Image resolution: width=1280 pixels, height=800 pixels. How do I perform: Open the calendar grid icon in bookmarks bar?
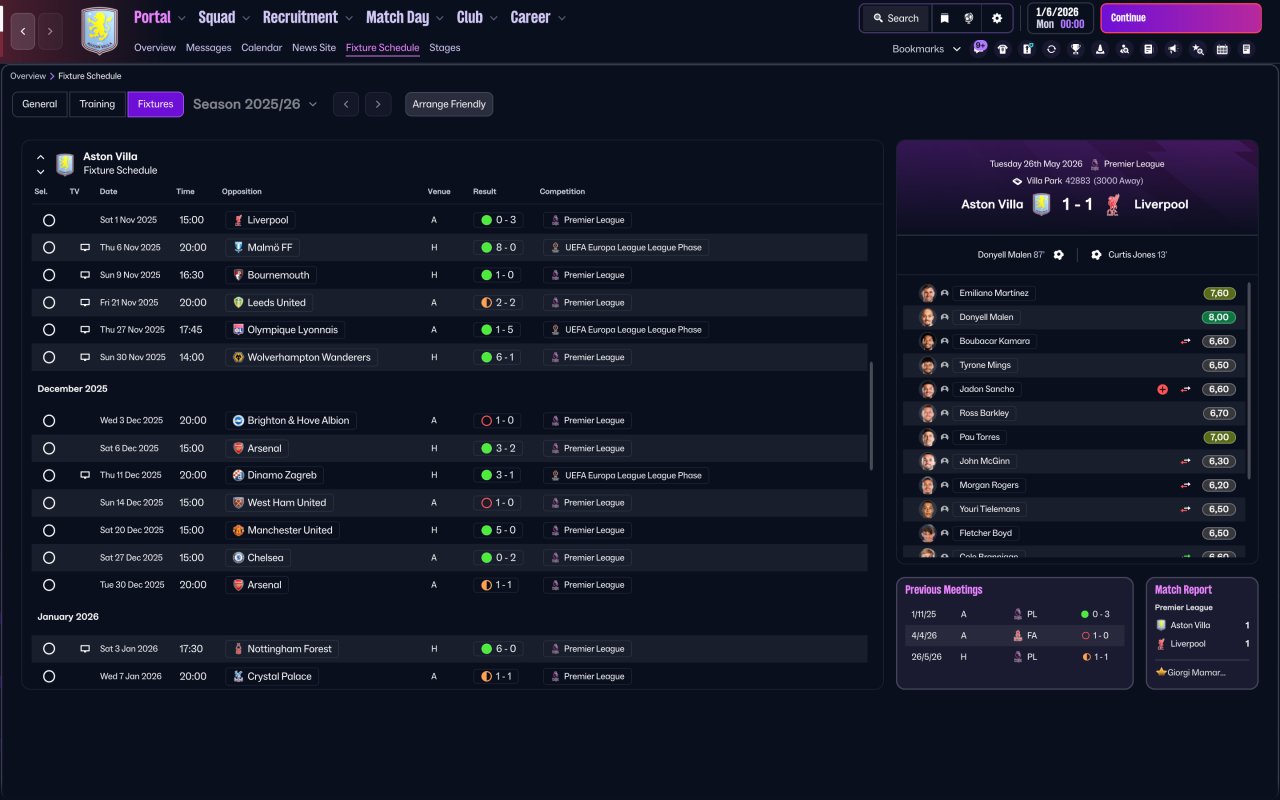pyautogui.click(x=1222, y=49)
